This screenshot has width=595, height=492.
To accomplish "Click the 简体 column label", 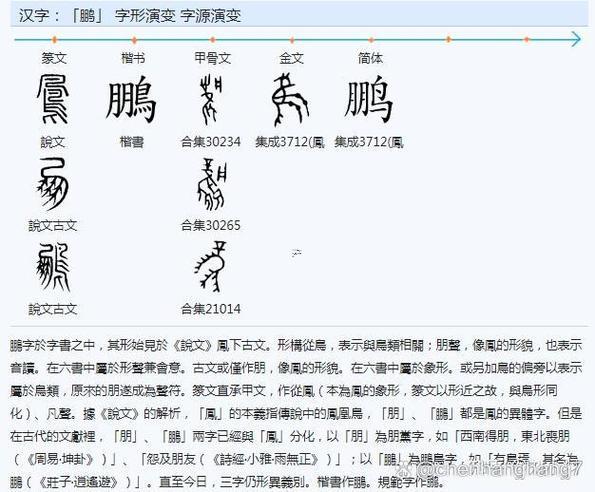I will [x=370, y=58].
